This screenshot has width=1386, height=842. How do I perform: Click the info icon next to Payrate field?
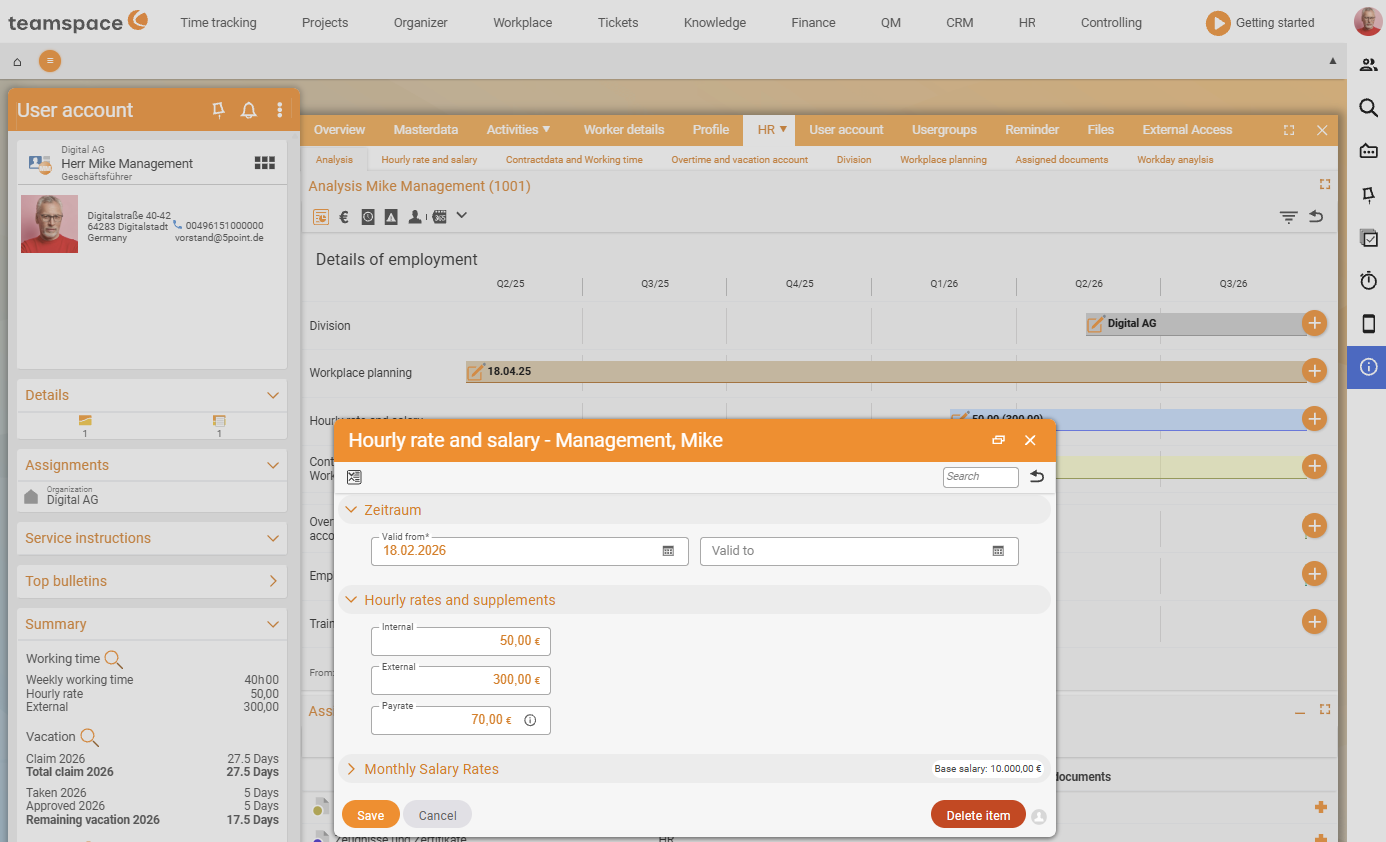[x=530, y=720]
